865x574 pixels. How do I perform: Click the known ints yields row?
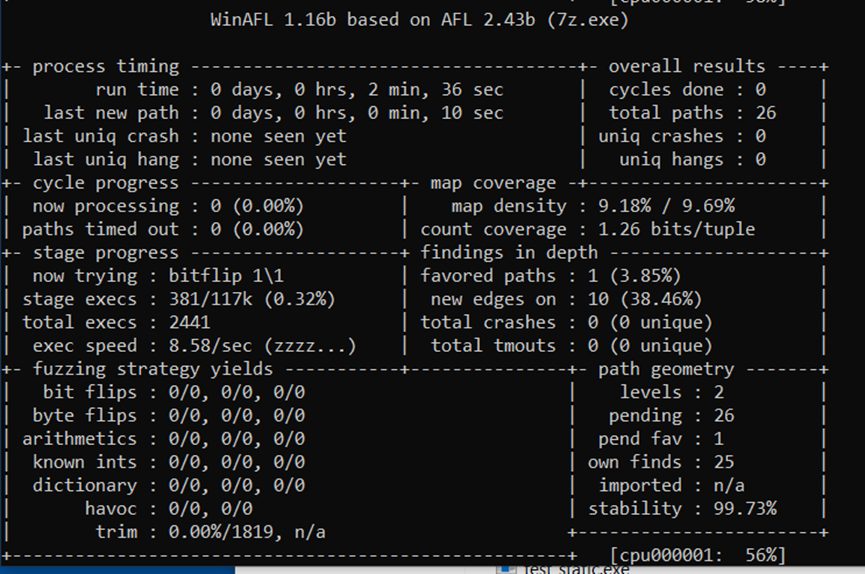[x=169, y=462]
